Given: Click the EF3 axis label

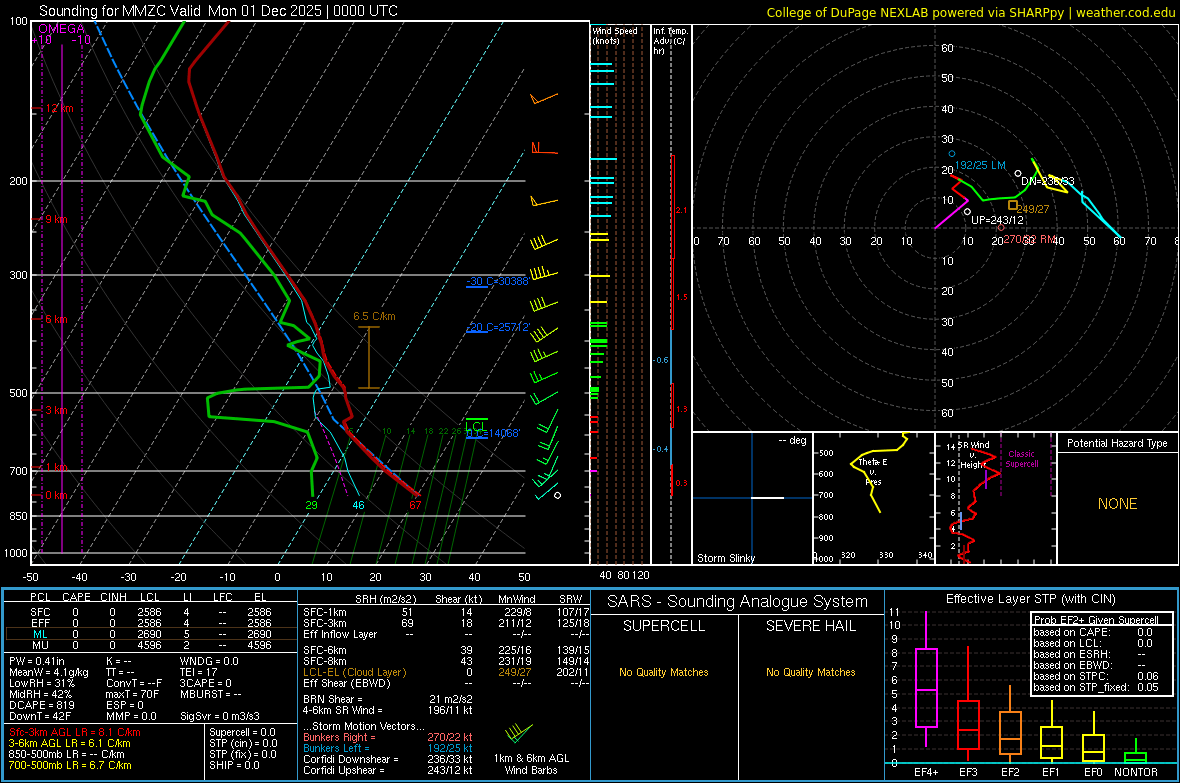Looking at the screenshot, I should [968, 772].
